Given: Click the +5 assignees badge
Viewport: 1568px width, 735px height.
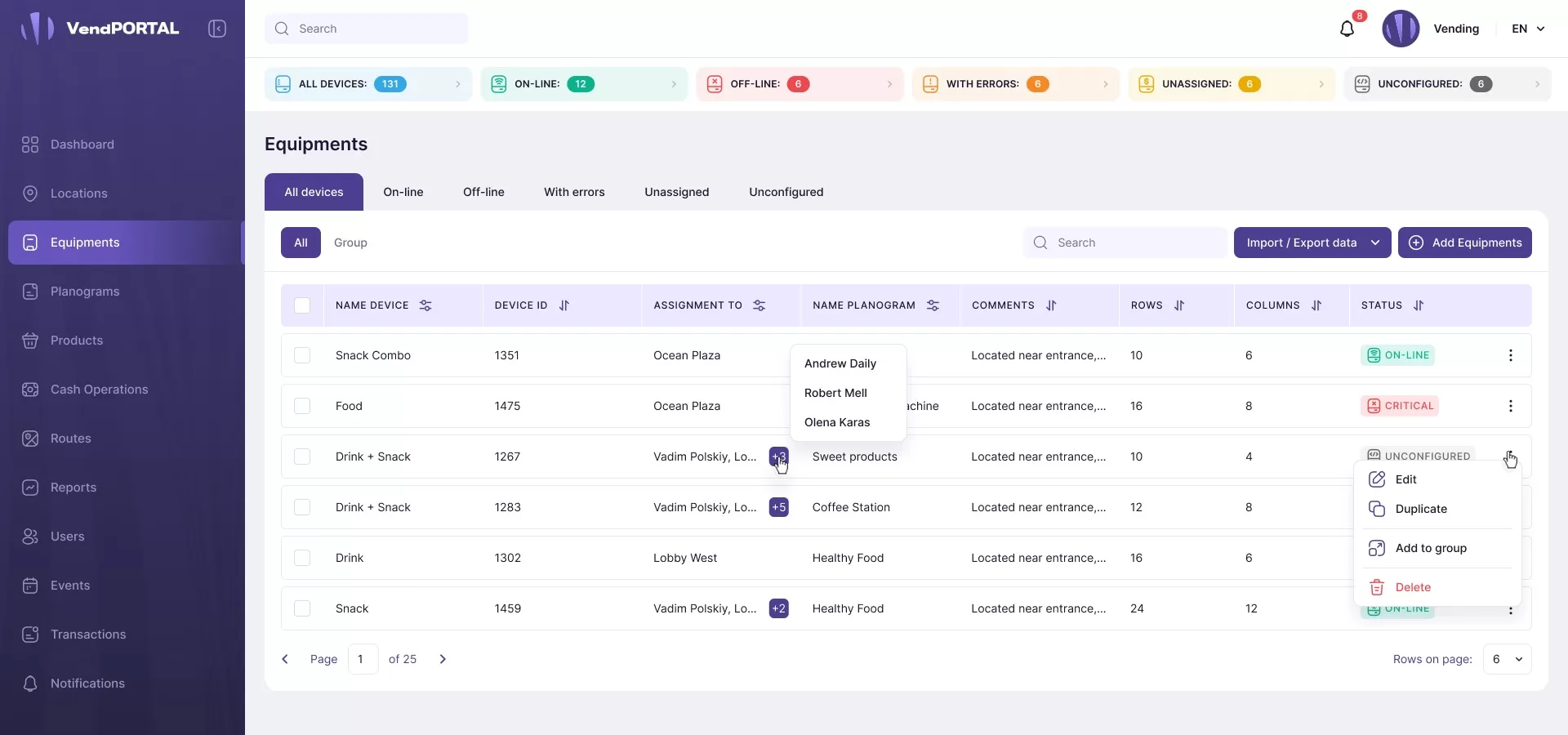Looking at the screenshot, I should pos(778,507).
